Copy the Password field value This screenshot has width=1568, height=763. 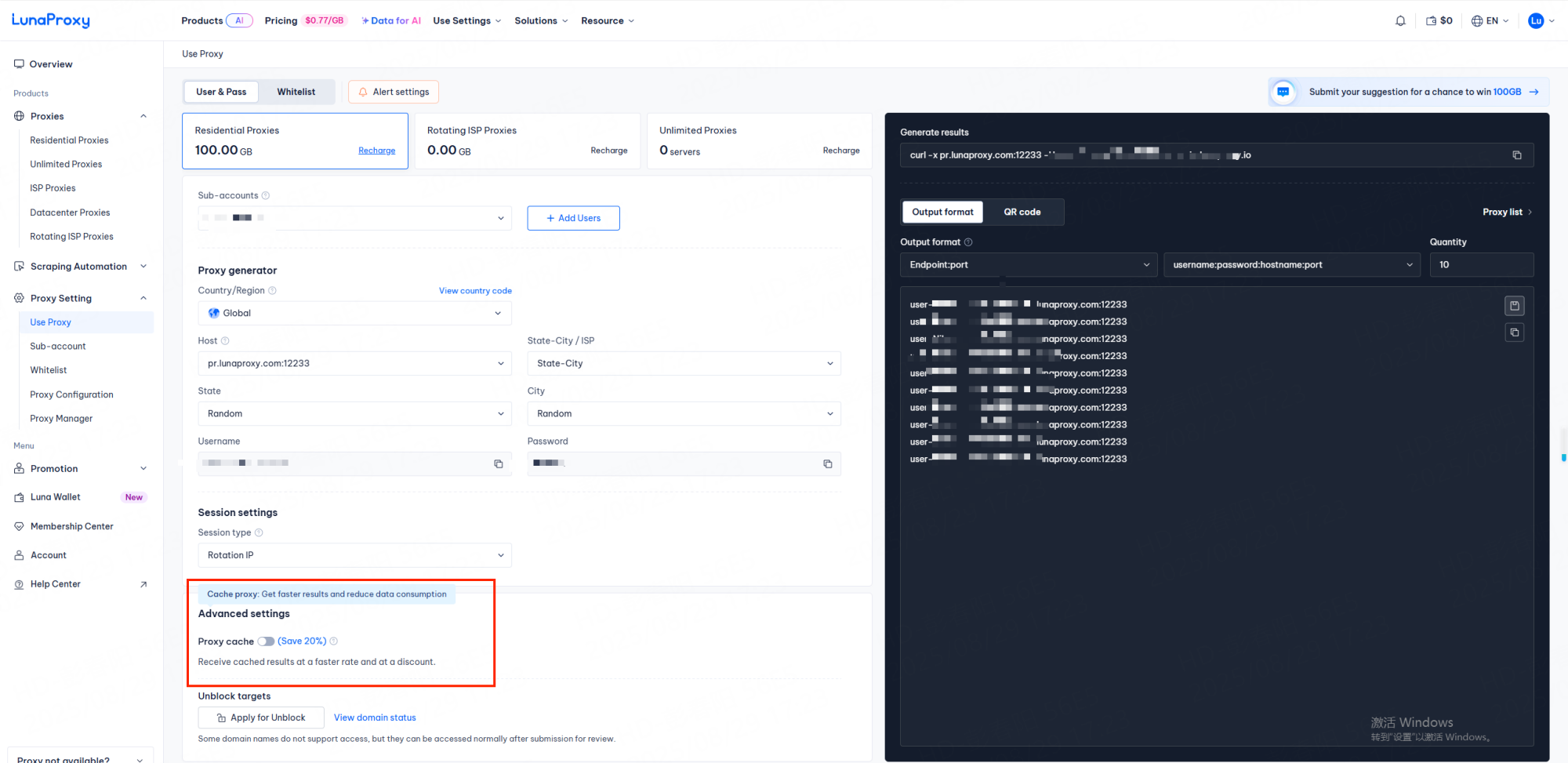[x=827, y=464]
